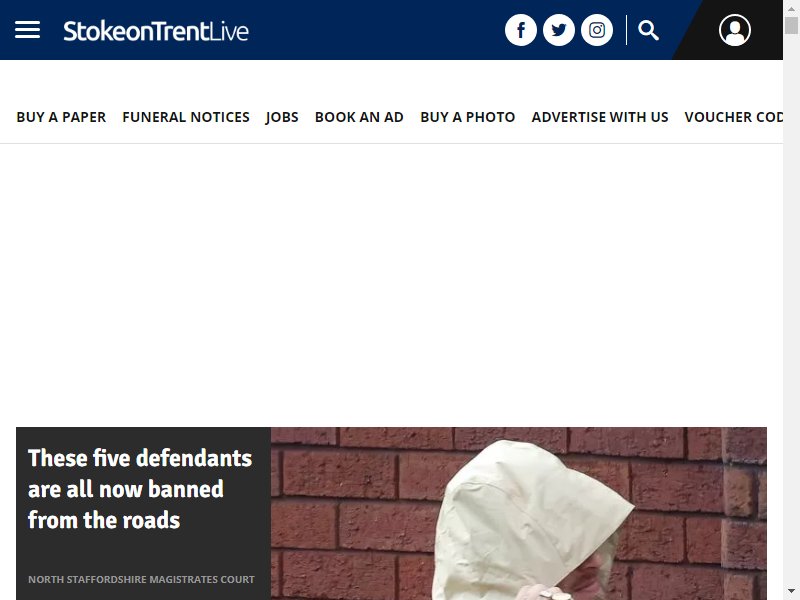Open the Voucher Codes navigation link

(x=734, y=117)
